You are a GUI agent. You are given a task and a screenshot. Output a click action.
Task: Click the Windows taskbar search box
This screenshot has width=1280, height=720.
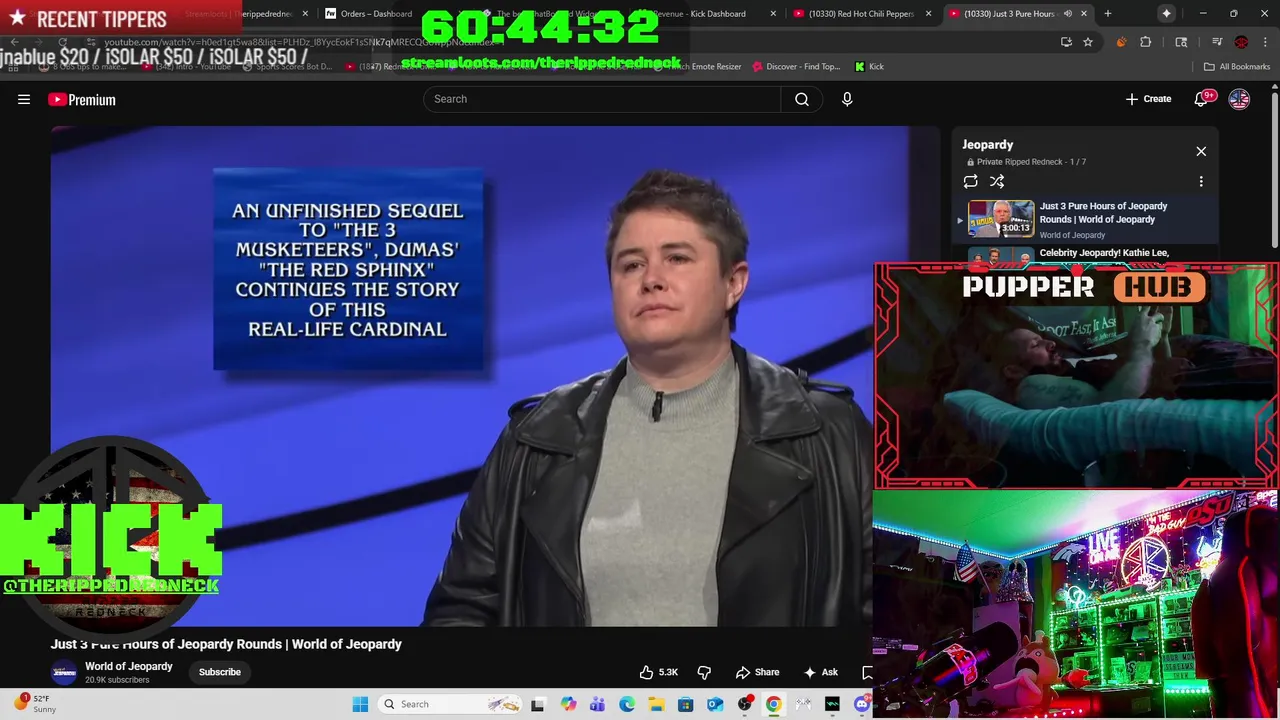452,704
